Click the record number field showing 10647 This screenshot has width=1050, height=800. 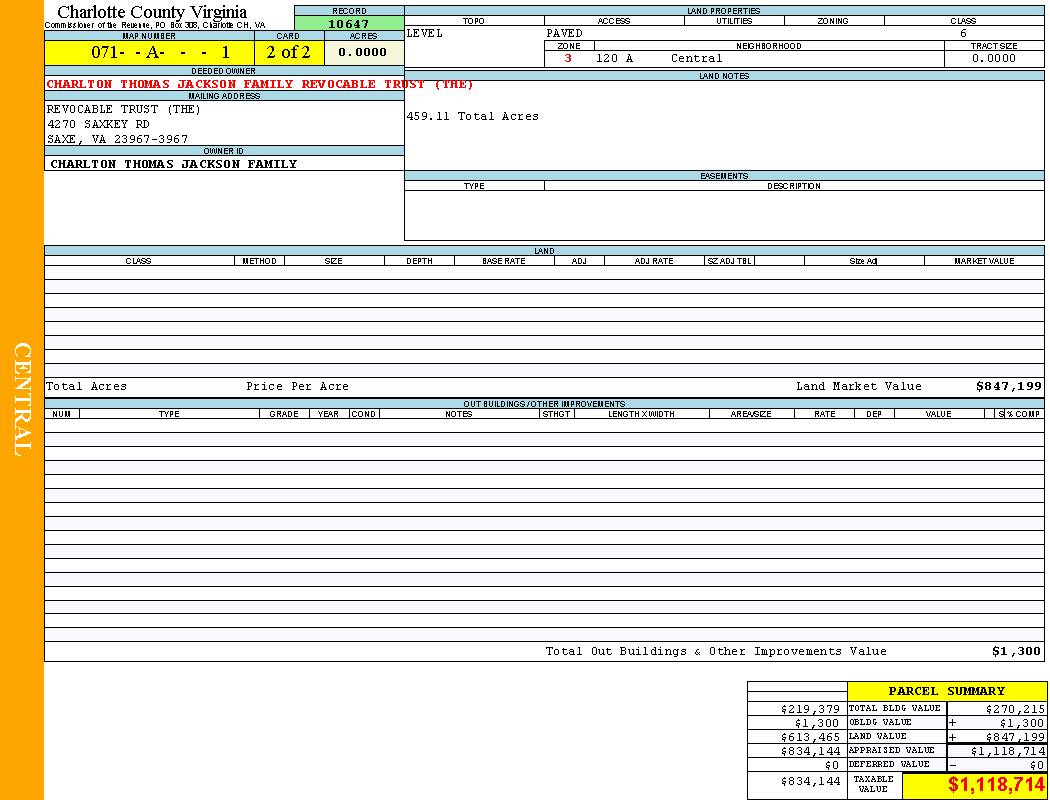coord(348,24)
